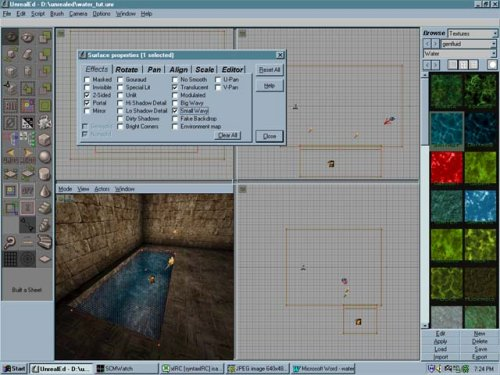Pick the red lava texture swatch
This screenshot has height=375, width=500.
(447, 168)
